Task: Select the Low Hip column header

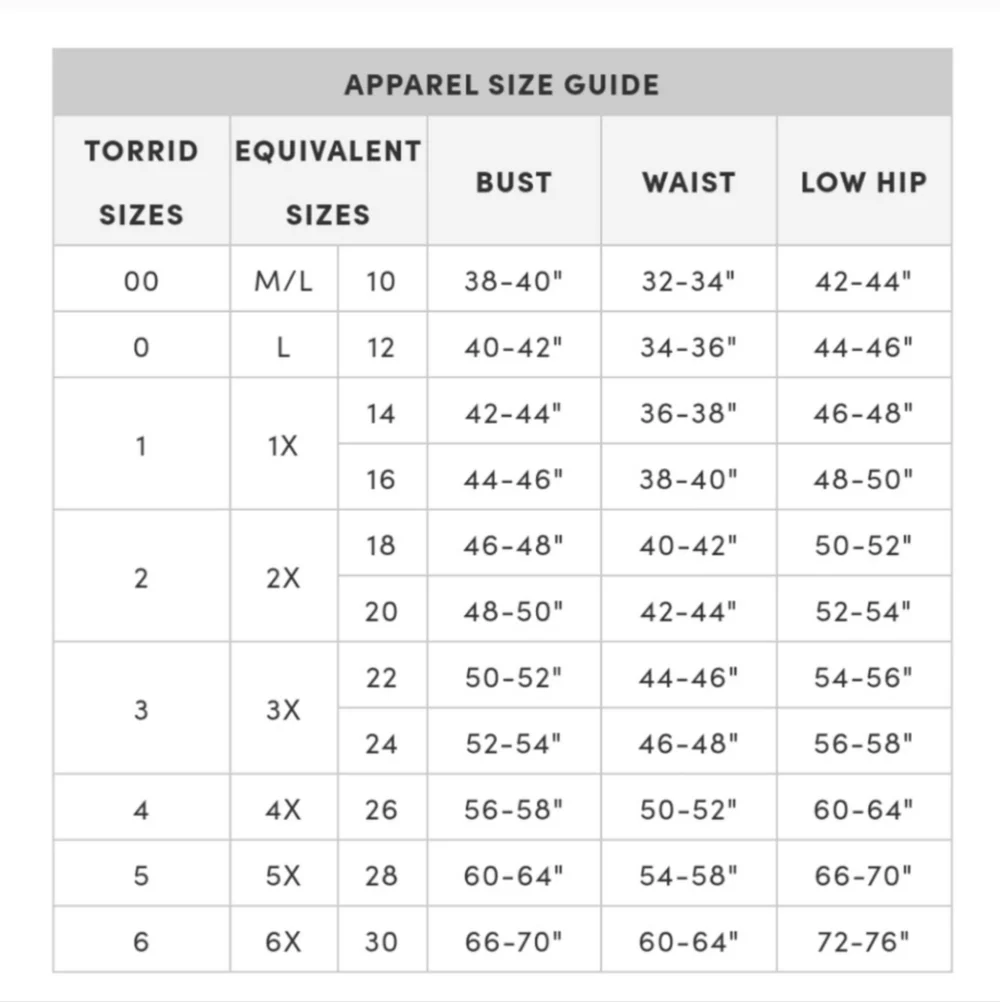Action: 863,182
